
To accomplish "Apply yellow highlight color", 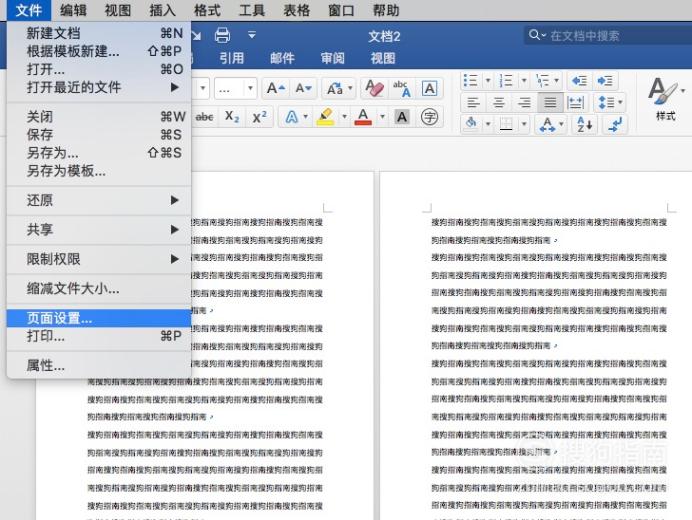I will click(326, 117).
